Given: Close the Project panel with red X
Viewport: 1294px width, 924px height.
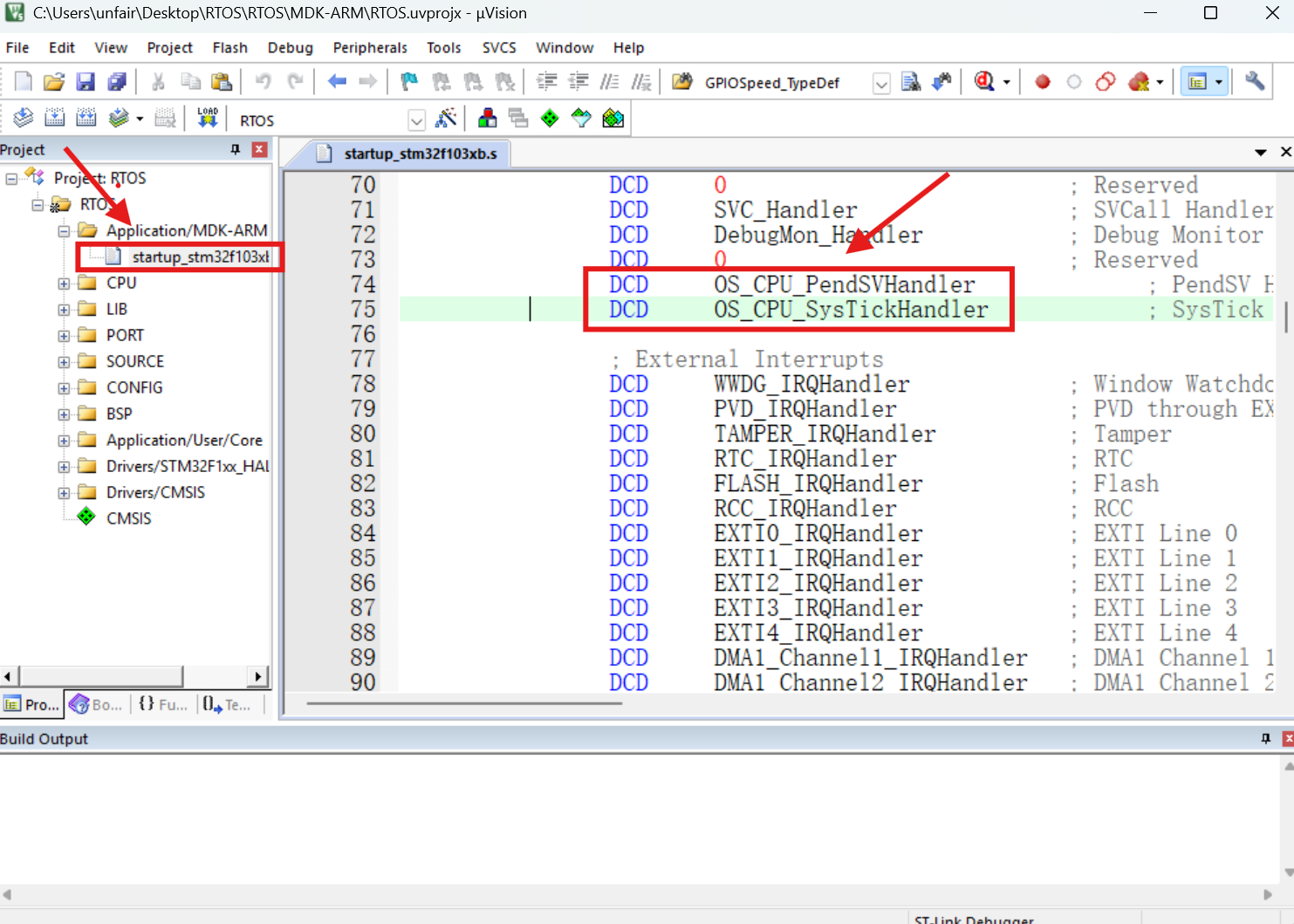Looking at the screenshot, I should point(259,149).
